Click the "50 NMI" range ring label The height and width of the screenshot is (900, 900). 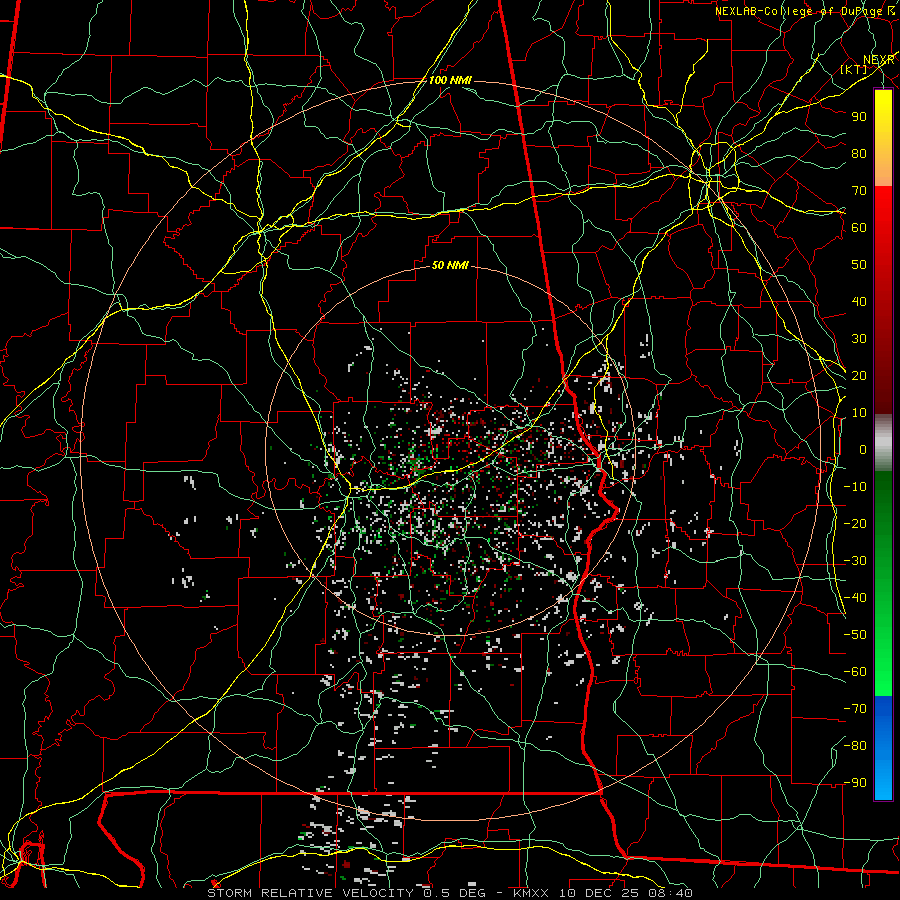click(x=450, y=265)
